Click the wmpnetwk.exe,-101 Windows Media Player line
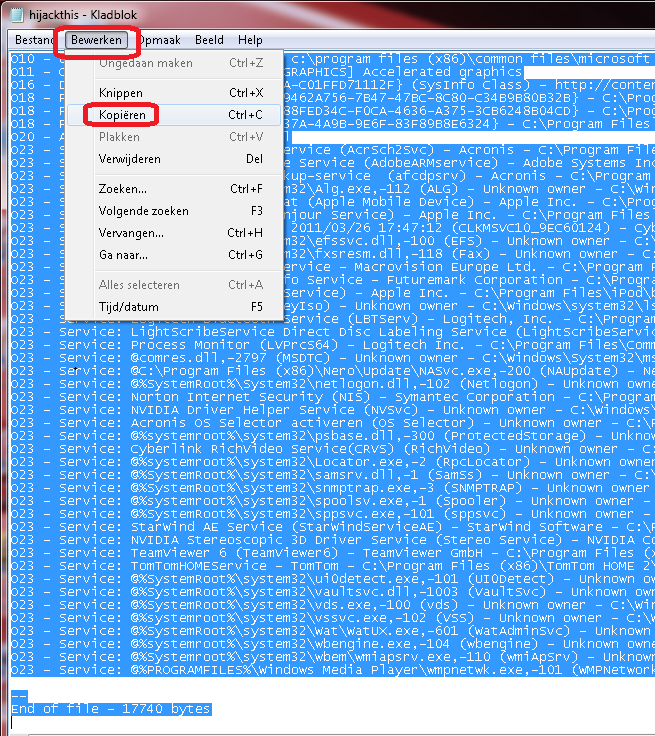The width and height of the screenshot is (655, 736). pyautogui.click(x=332, y=670)
